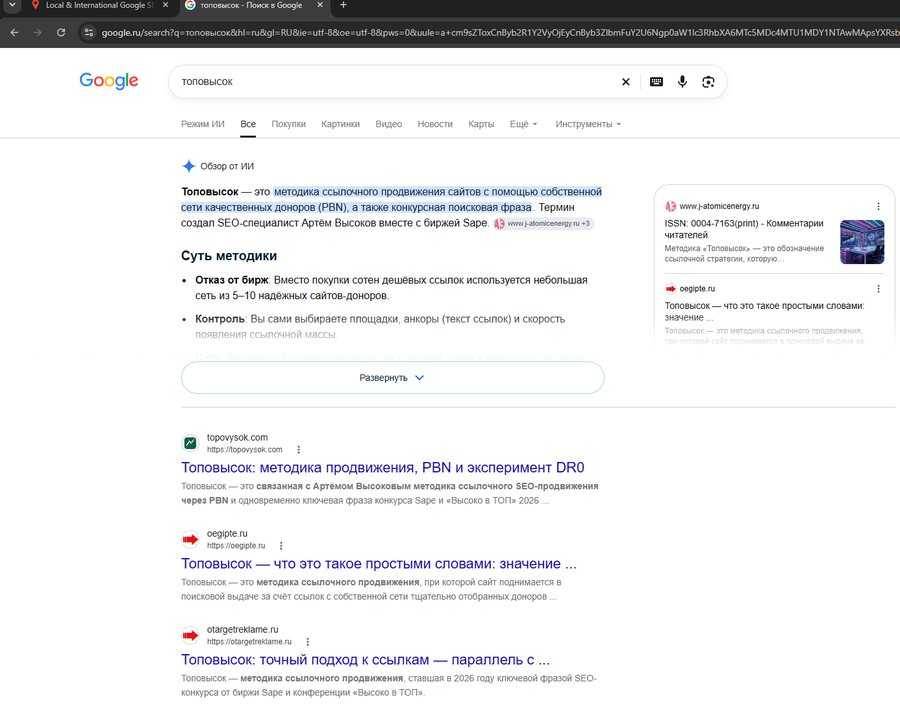Open Google Lens image search icon

click(708, 82)
